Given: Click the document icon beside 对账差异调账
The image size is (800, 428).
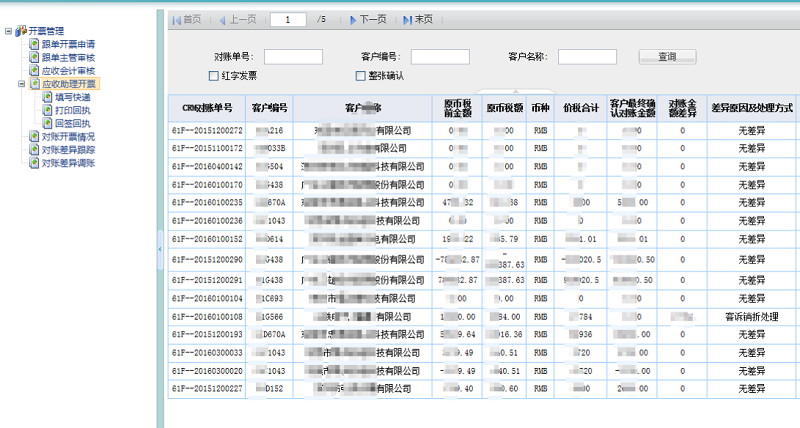Looking at the screenshot, I should (x=34, y=163).
